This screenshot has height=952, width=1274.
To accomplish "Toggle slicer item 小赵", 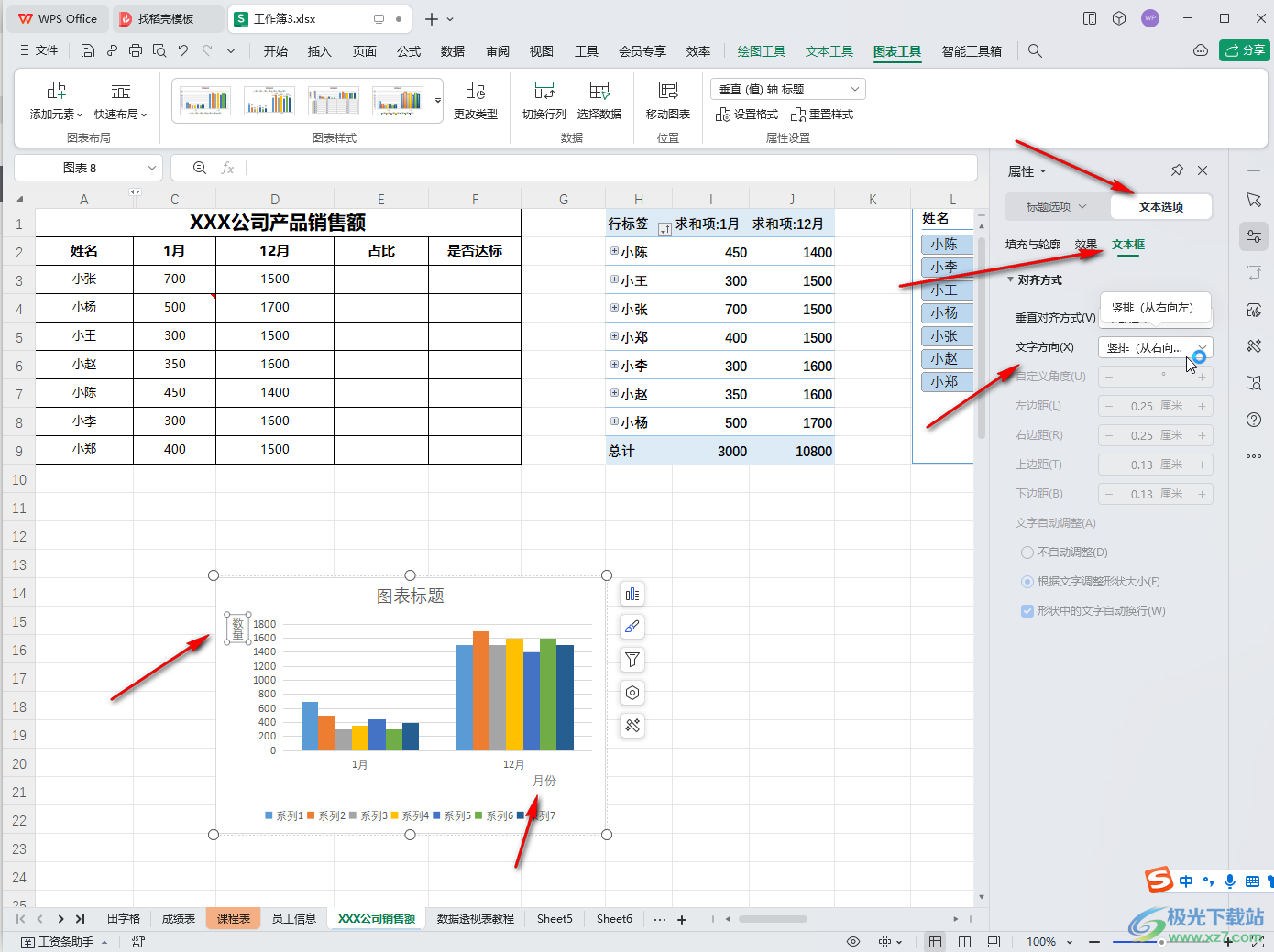I will pos(946,359).
